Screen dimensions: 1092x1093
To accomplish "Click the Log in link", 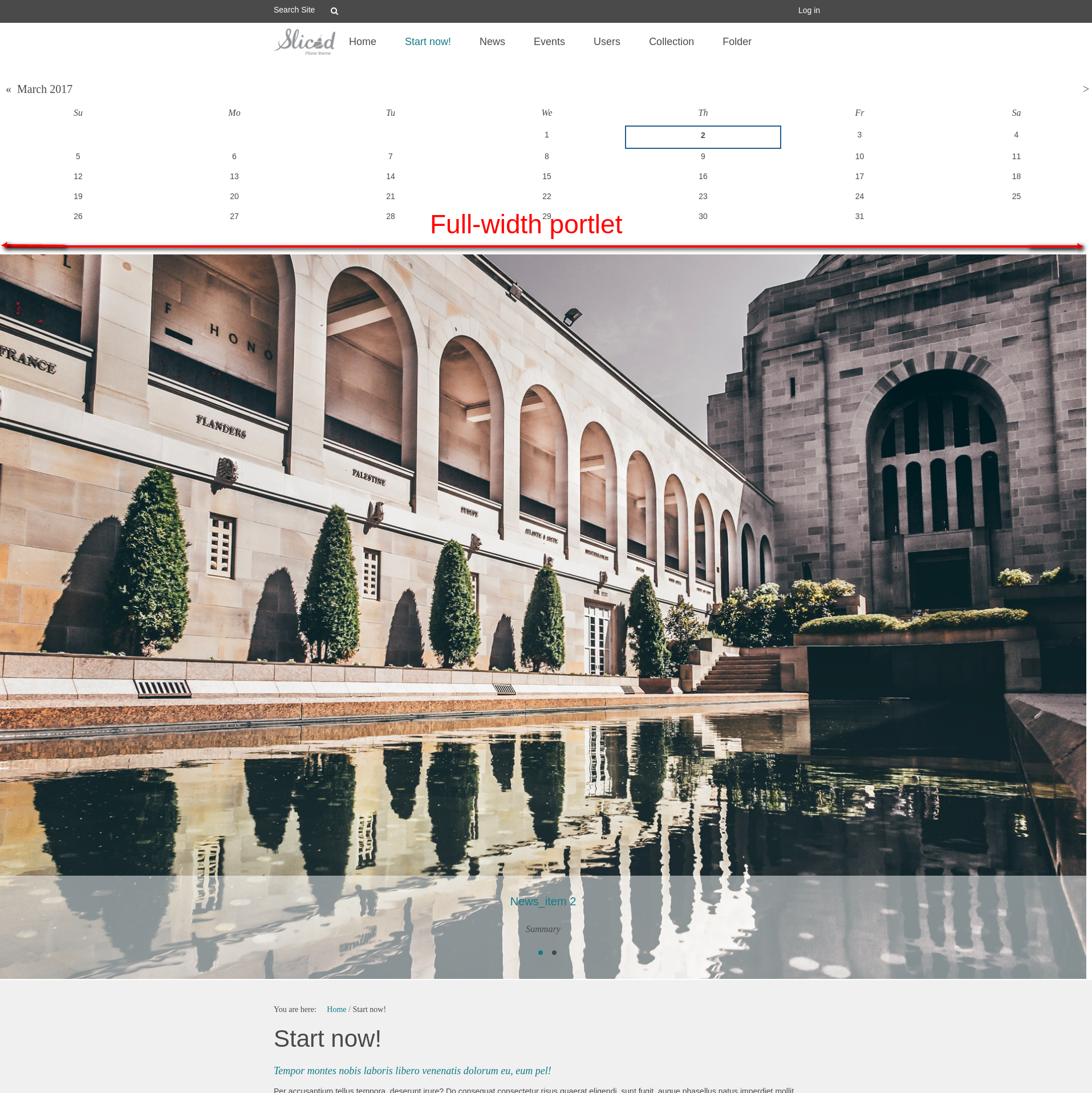I will click(808, 10).
